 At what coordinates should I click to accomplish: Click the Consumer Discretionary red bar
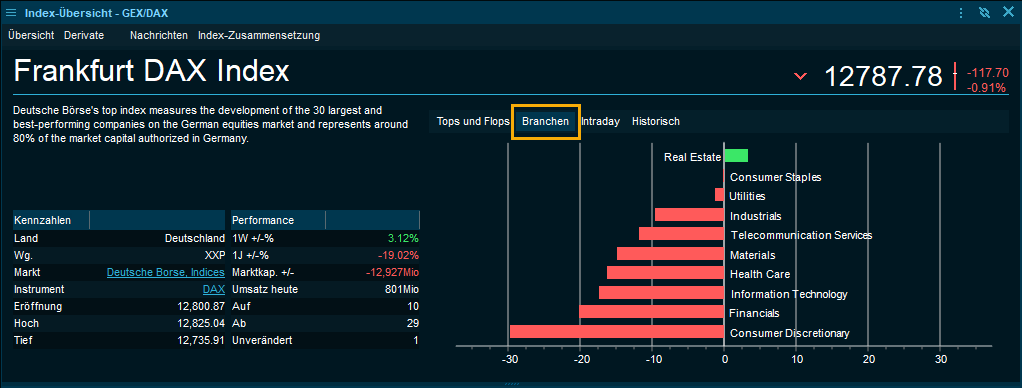617,332
